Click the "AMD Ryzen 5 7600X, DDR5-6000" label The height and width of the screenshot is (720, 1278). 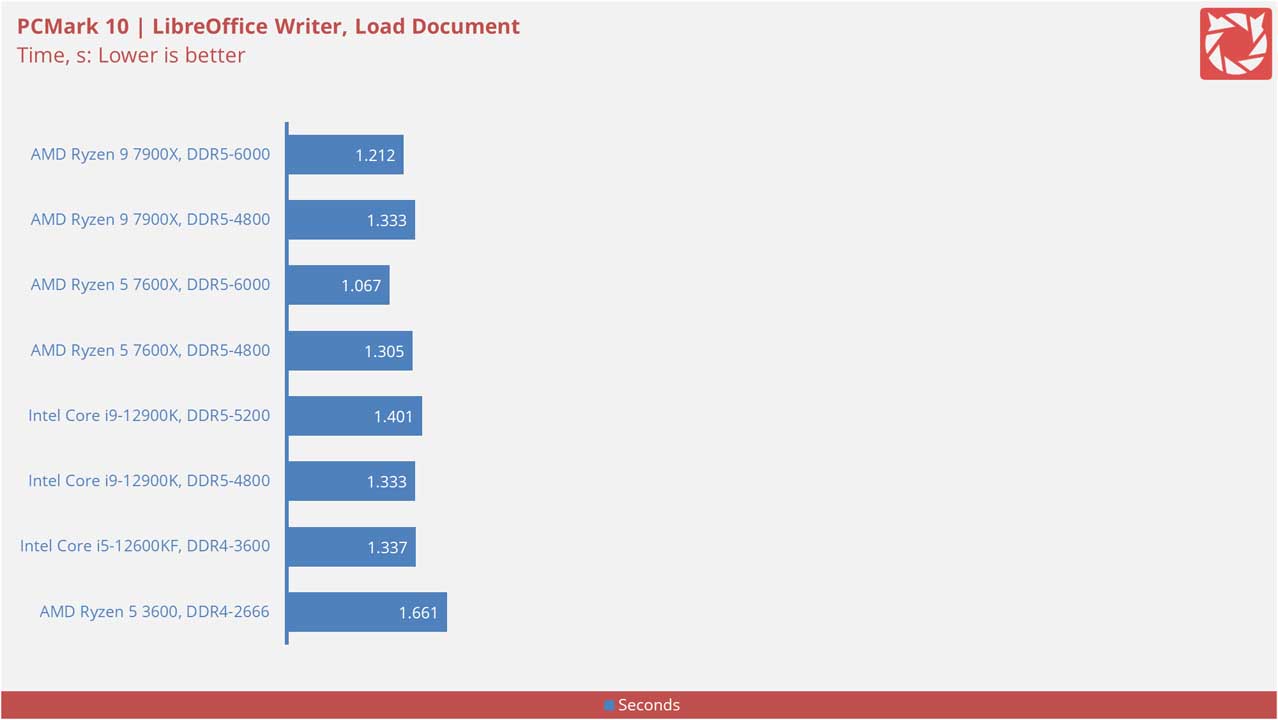(150, 285)
